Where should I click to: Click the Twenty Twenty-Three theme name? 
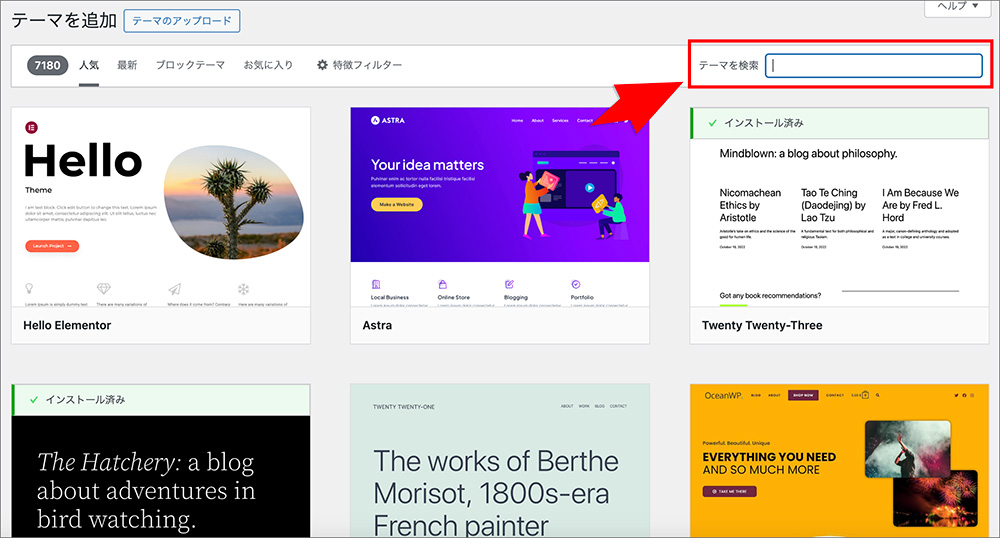coord(762,325)
